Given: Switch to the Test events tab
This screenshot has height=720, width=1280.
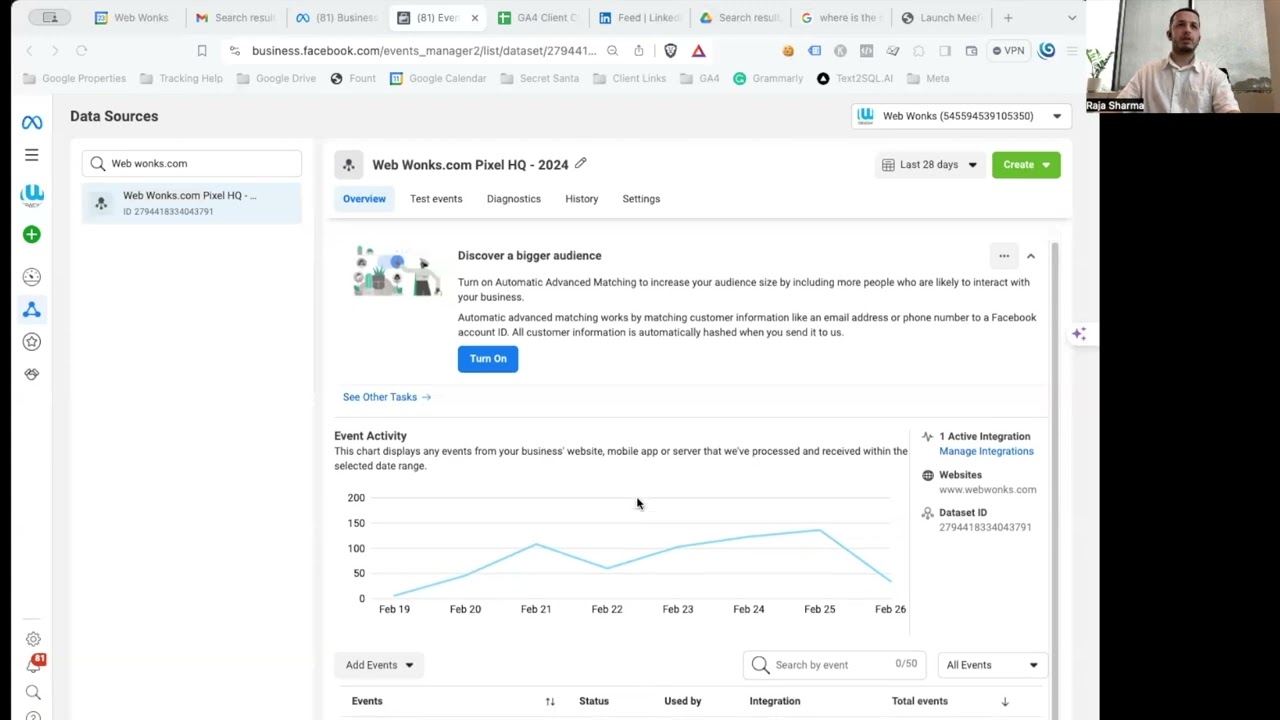Looking at the screenshot, I should click(436, 199).
